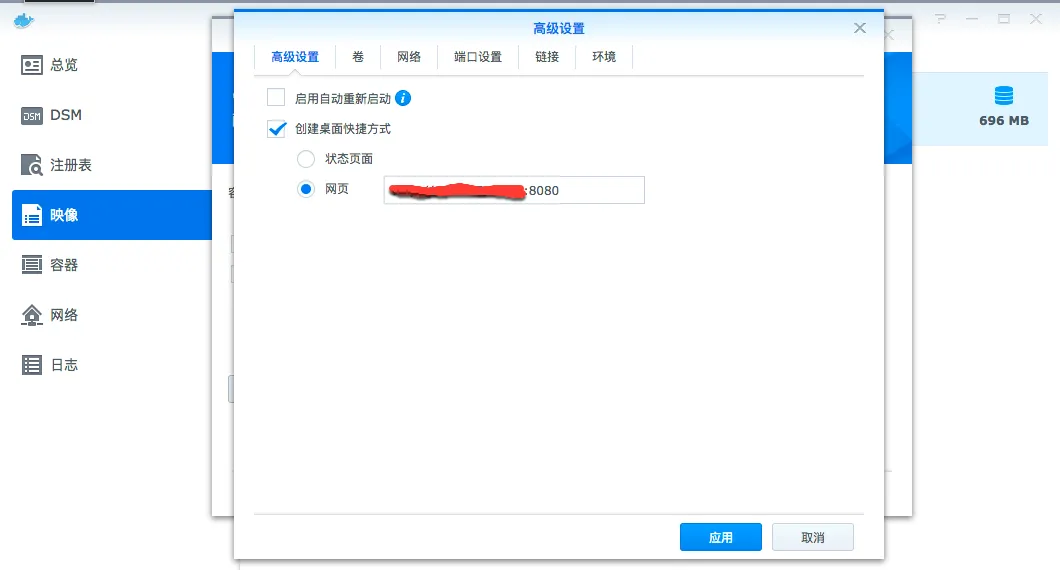This screenshot has height=570, width=1060.
Task: Switch to the 网络 tab in dialog
Action: point(409,57)
